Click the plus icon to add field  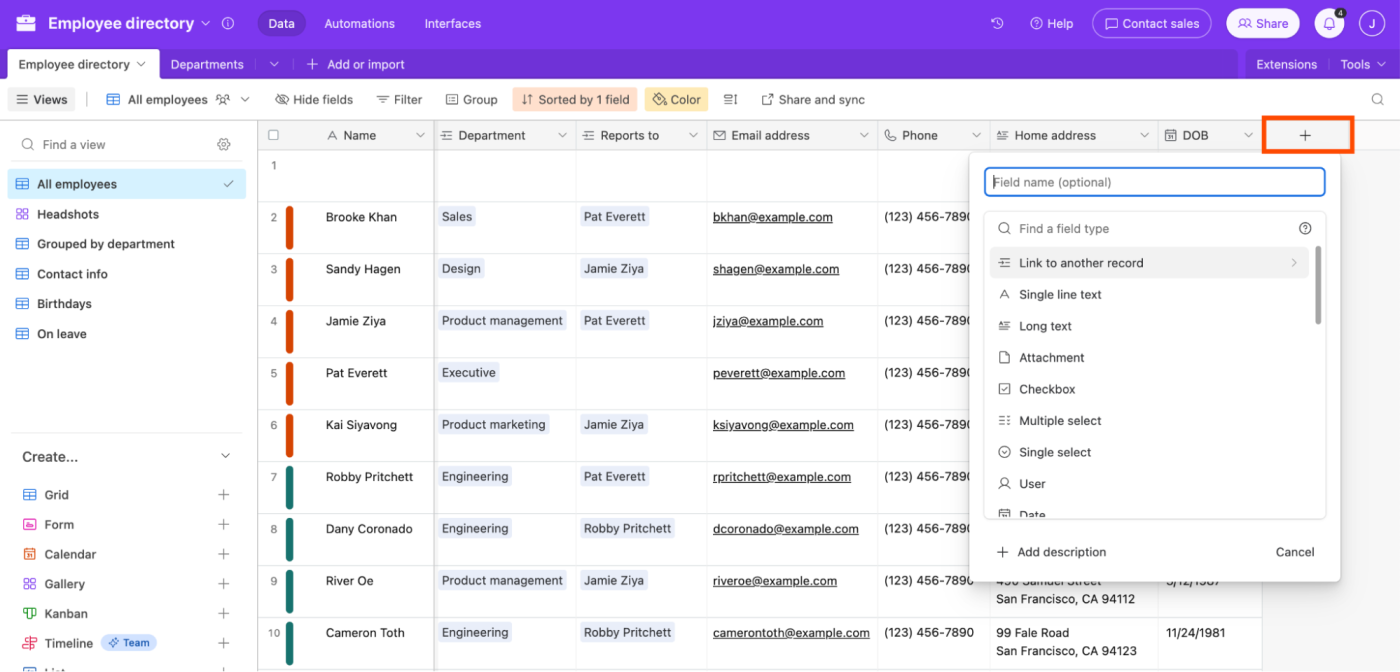coord(1305,135)
